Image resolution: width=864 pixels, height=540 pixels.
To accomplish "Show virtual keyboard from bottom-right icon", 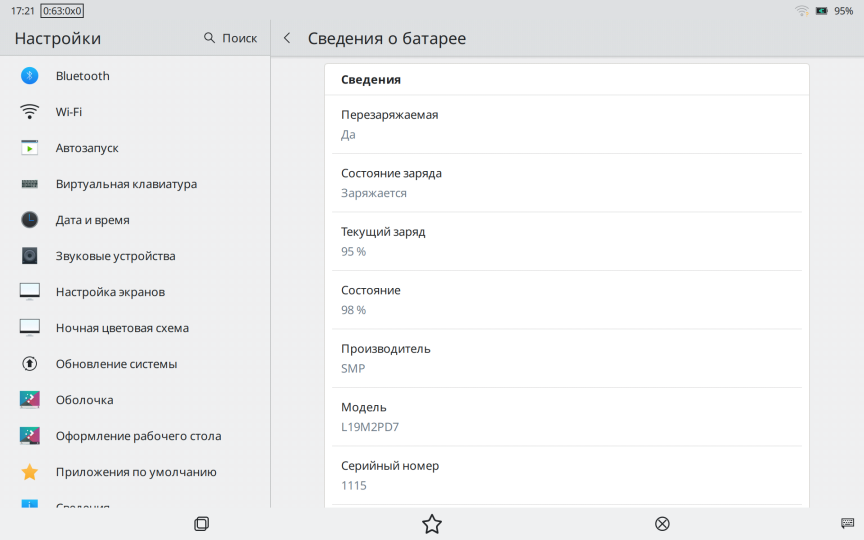I will (x=847, y=523).
